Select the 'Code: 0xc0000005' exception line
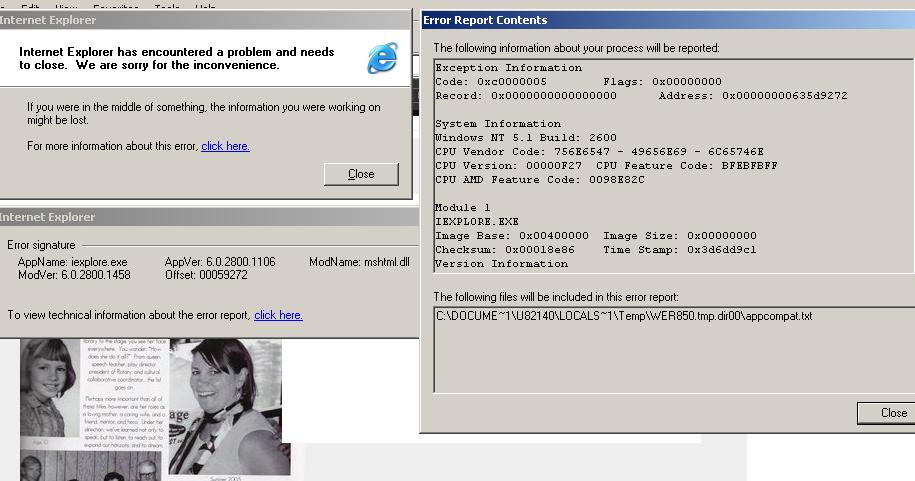The width and height of the screenshot is (915, 481). [491, 82]
